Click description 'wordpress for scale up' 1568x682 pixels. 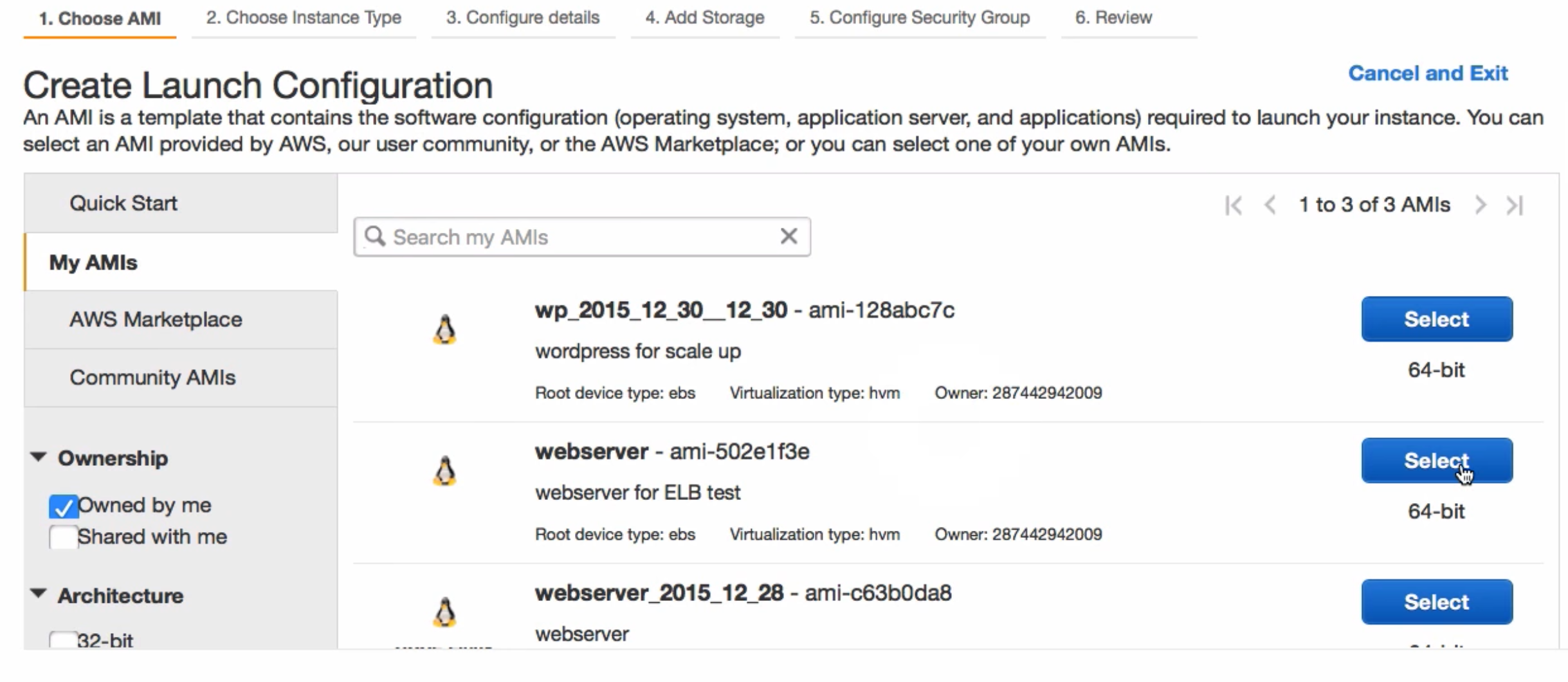click(x=638, y=351)
